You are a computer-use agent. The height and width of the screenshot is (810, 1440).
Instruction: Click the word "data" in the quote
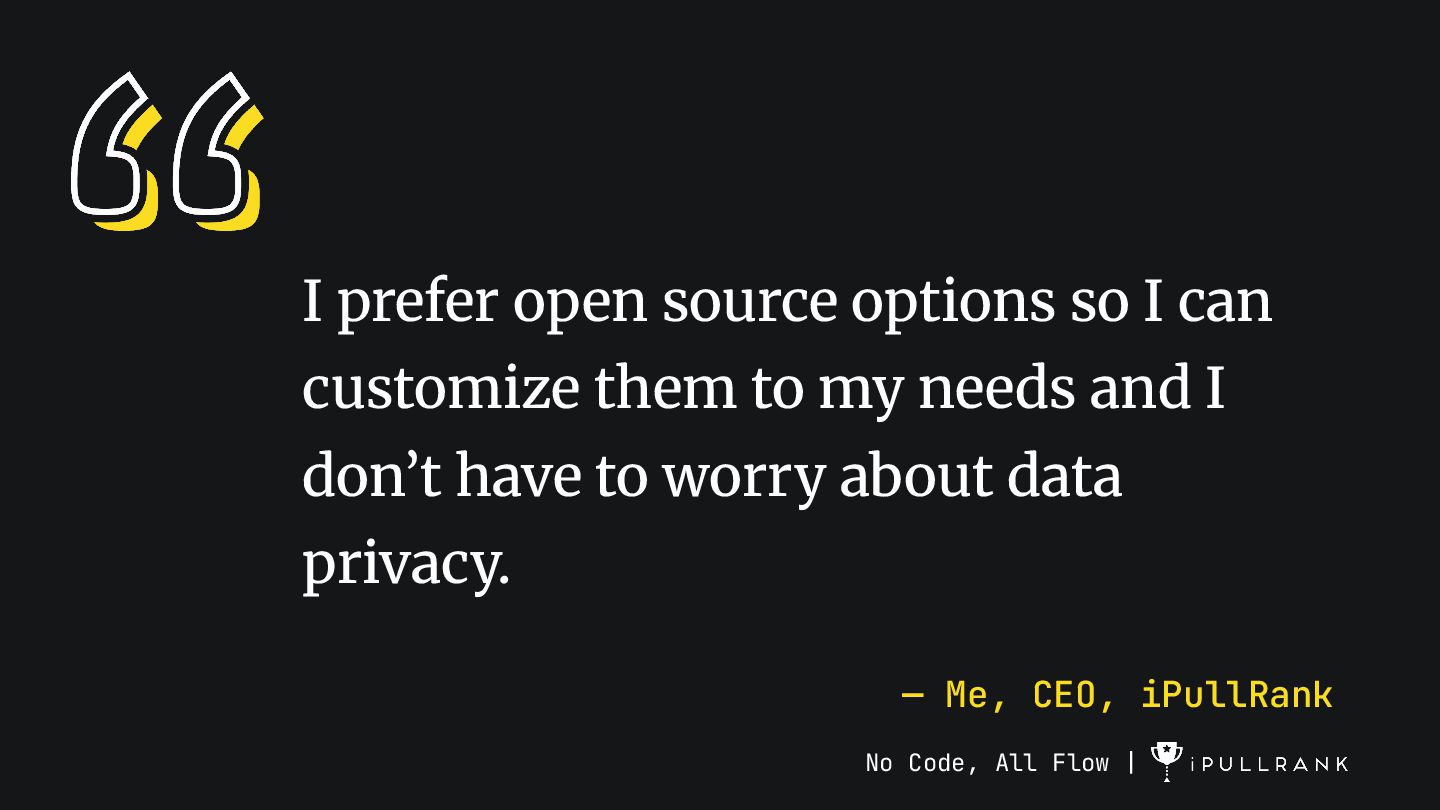(1064, 476)
